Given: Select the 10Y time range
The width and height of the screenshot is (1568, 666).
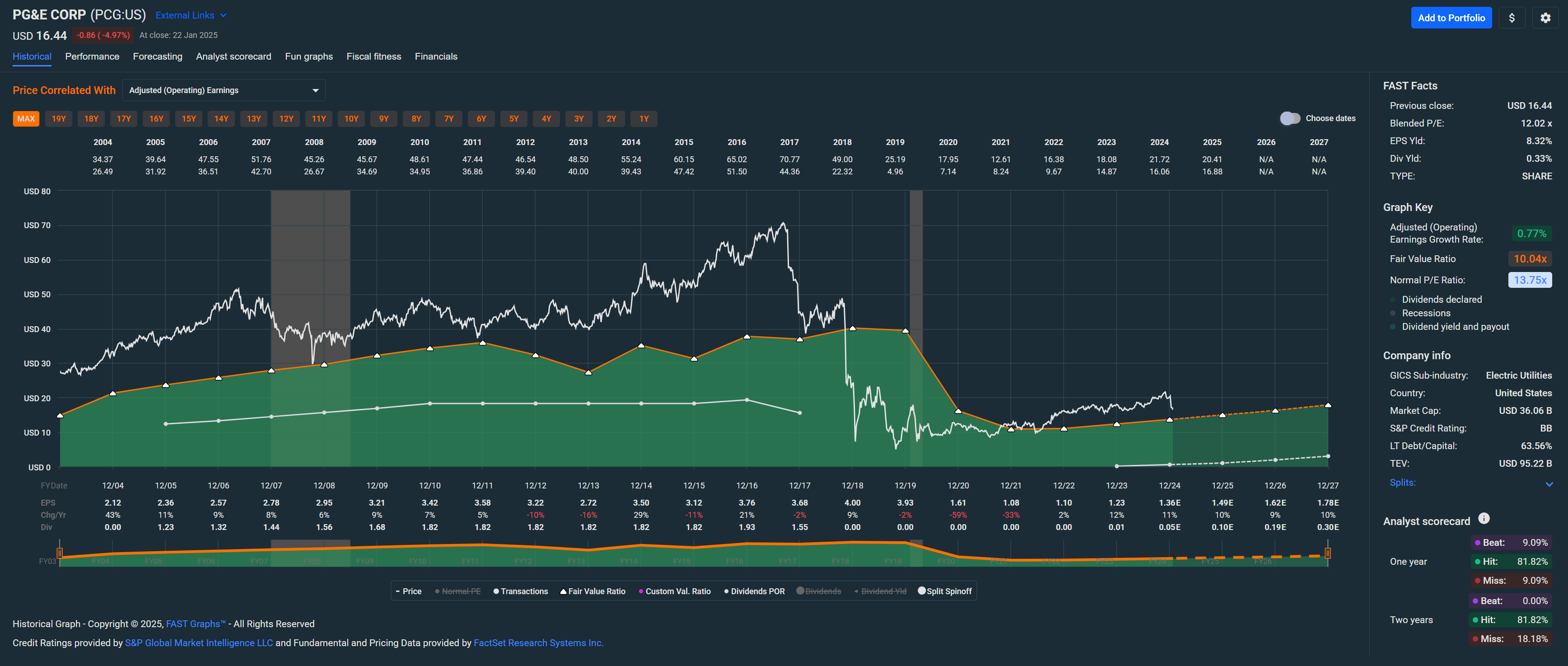Looking at the screenshot, I should [351, 119].
